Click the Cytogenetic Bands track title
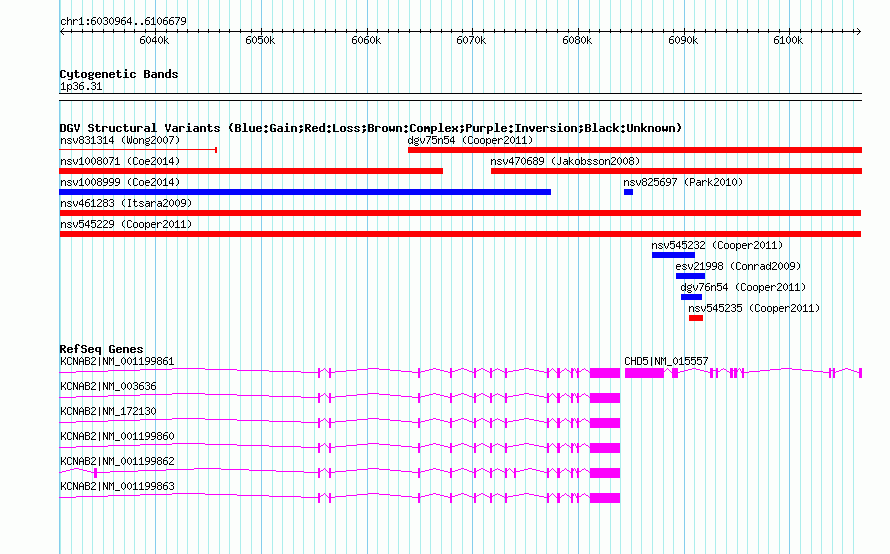 119,74
